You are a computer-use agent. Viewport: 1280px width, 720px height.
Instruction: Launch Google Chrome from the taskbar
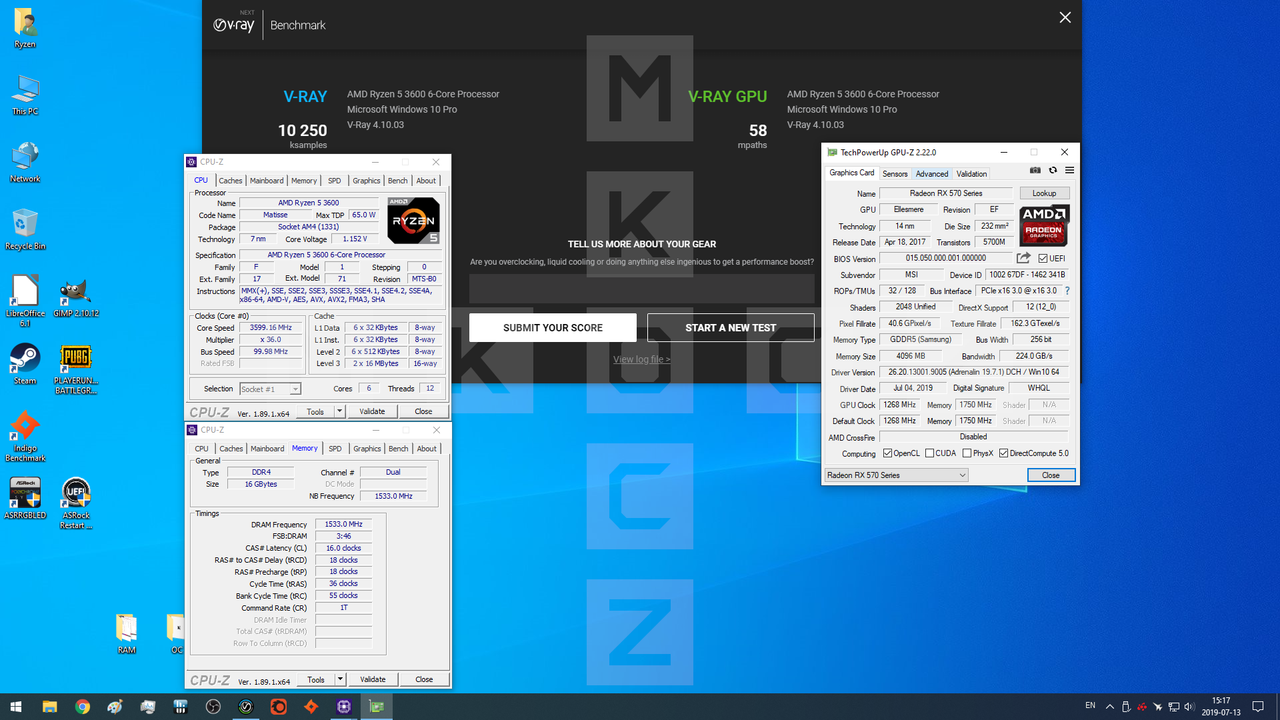(82, 706)
